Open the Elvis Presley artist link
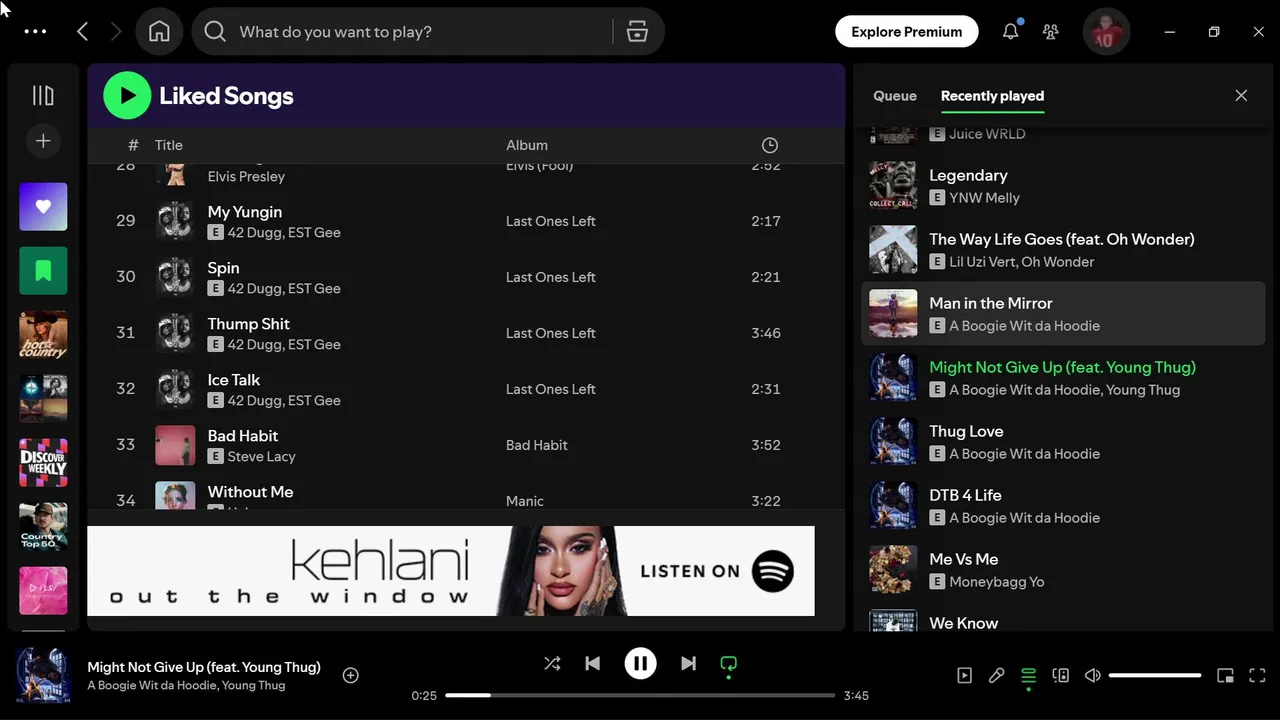The height and width of the screenshot is (720, 1280). pos(246,176)
